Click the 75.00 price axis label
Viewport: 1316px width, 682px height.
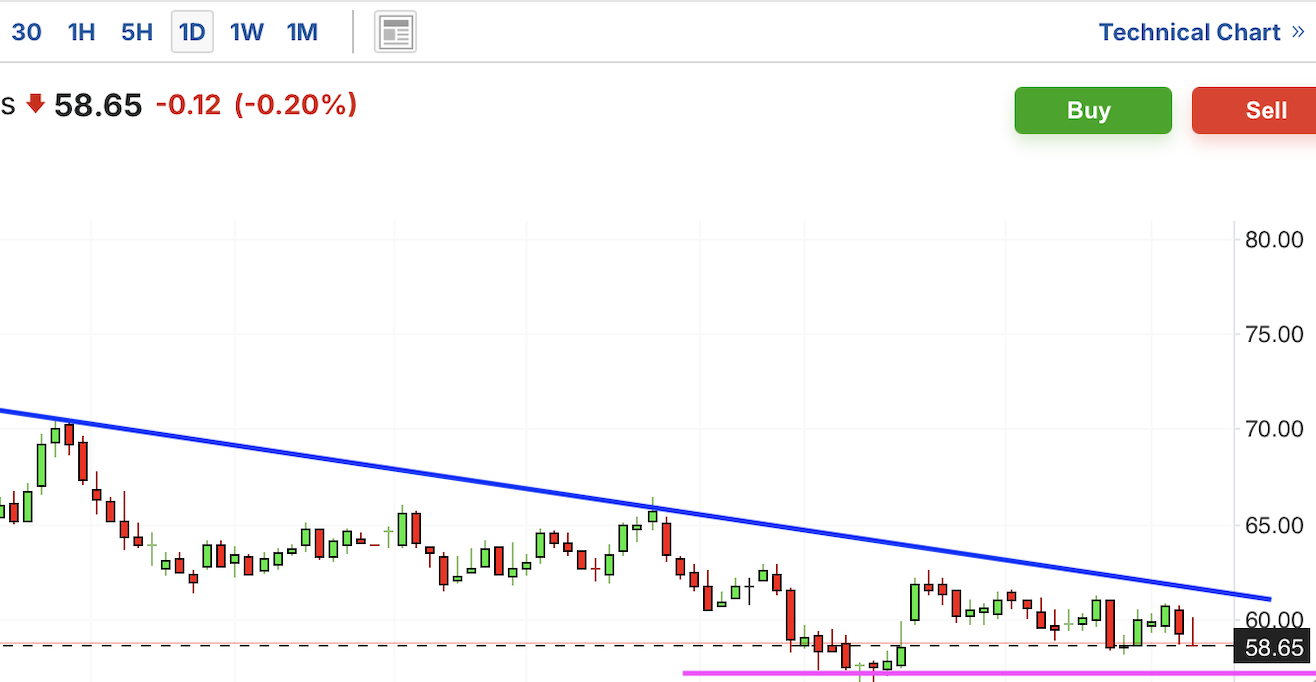point(1274,334)
